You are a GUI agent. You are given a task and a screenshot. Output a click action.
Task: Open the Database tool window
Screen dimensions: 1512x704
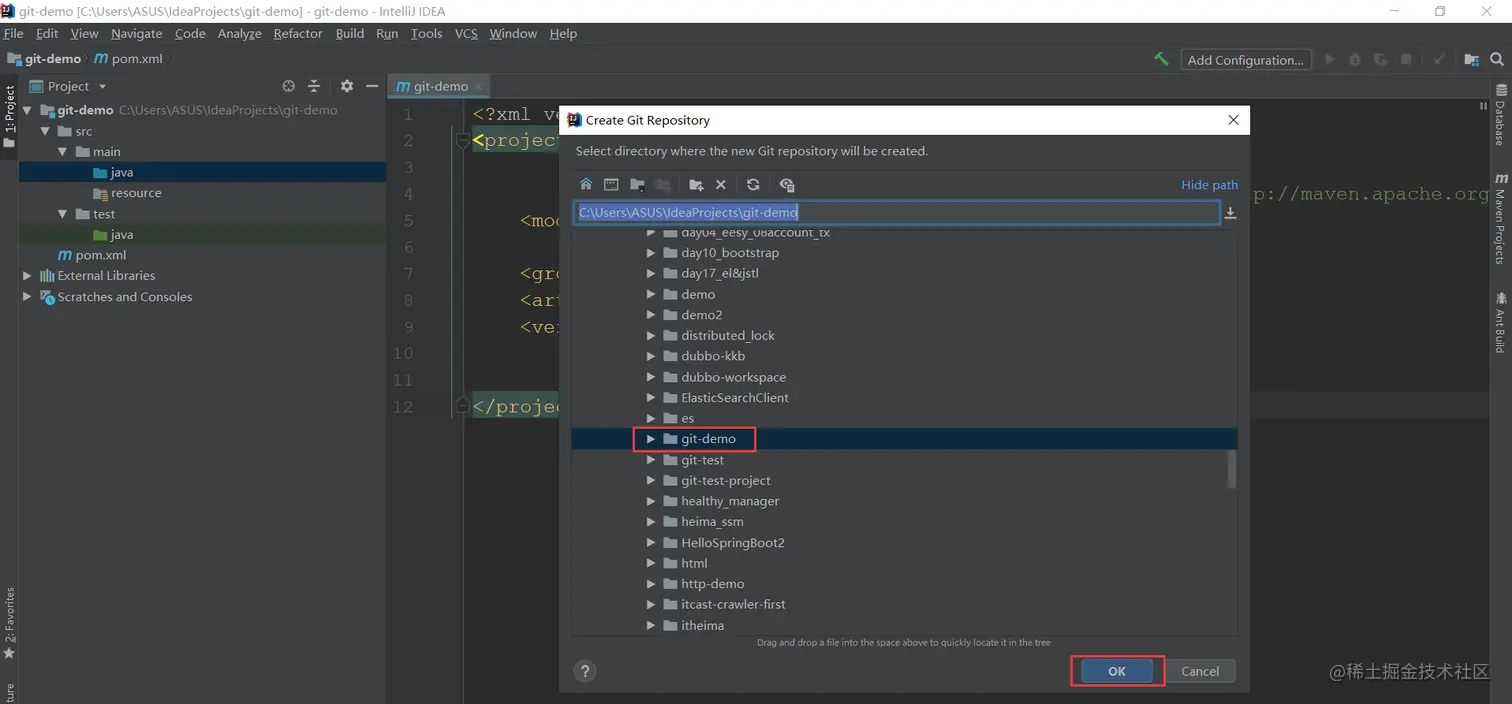pyautogui.click(x=1500, y=115)
